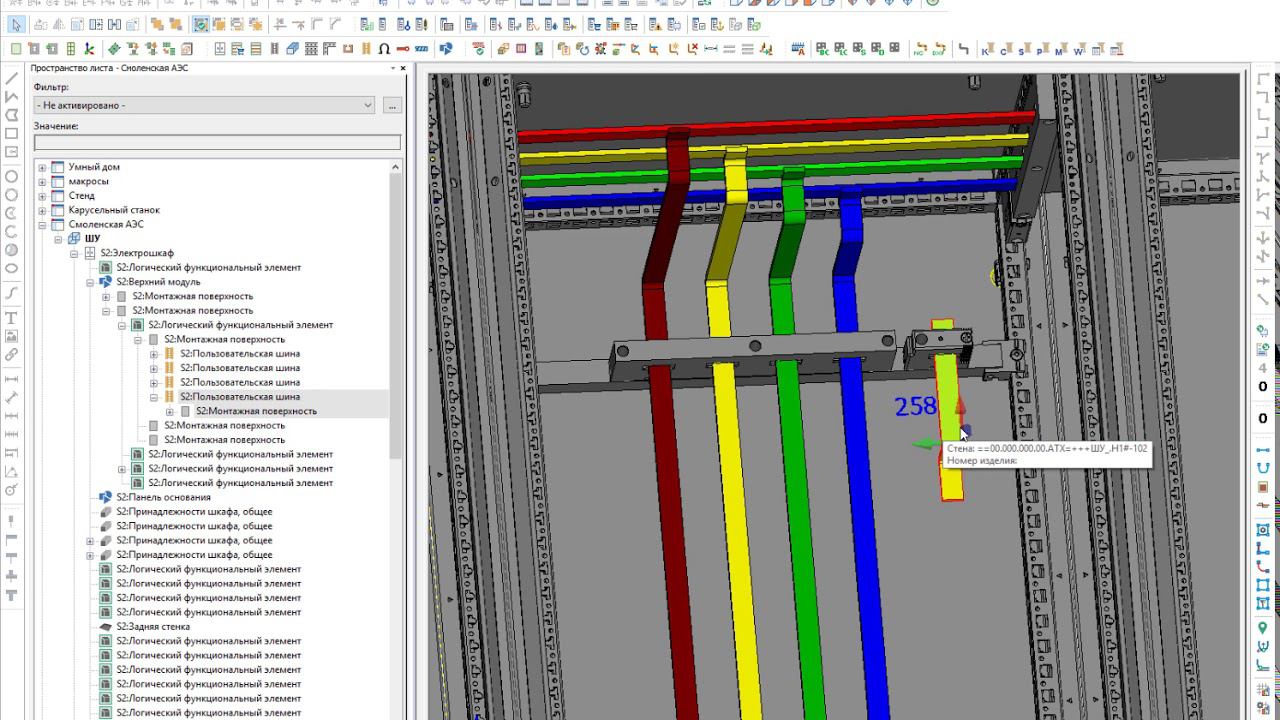Select 'S2:Панель основания' in the tree
The height and width of the screenshot is (720, 1280).
coord(163,497)
